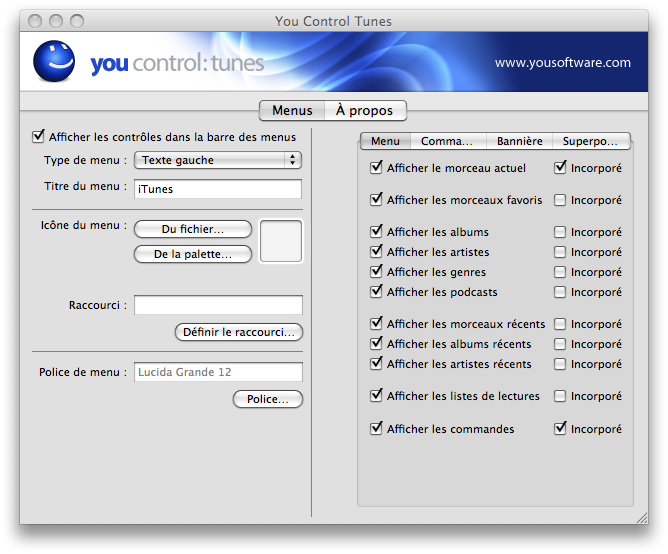Uncheck Afficher les listes de lectures
The image size is (668, 554).
tap(376, 395)
